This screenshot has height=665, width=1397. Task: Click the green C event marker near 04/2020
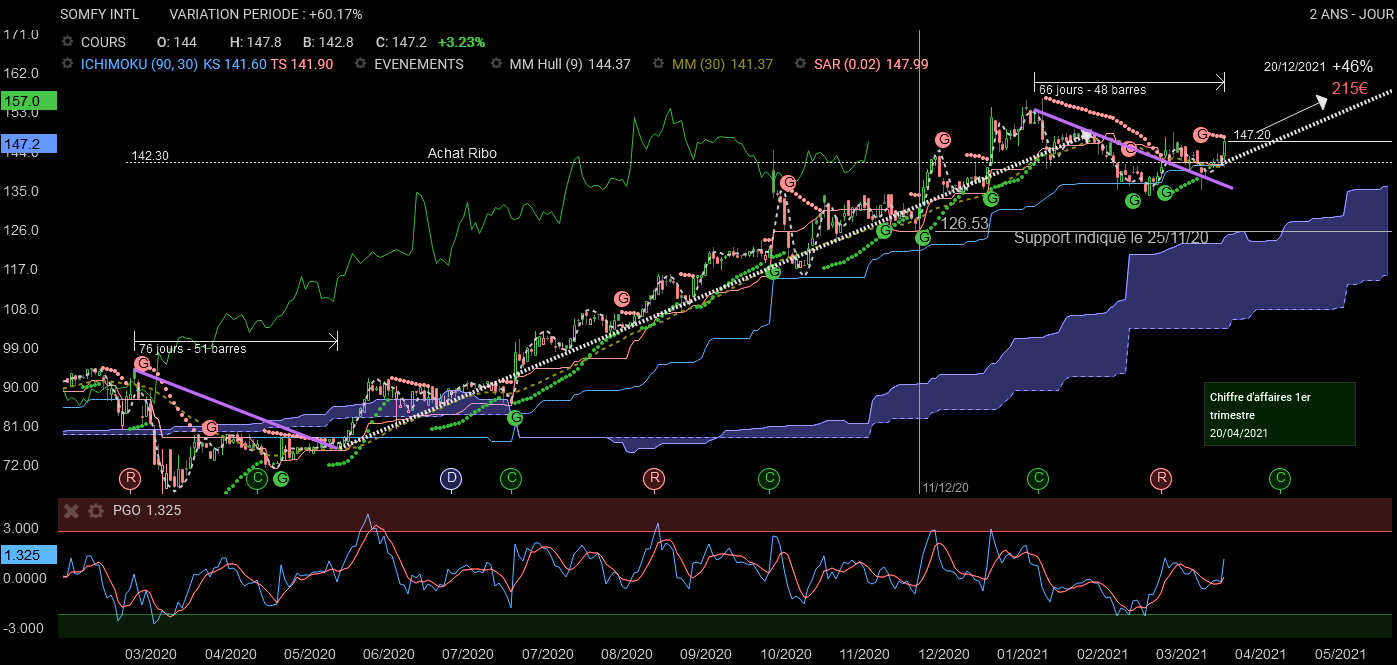tap(258, 479)
